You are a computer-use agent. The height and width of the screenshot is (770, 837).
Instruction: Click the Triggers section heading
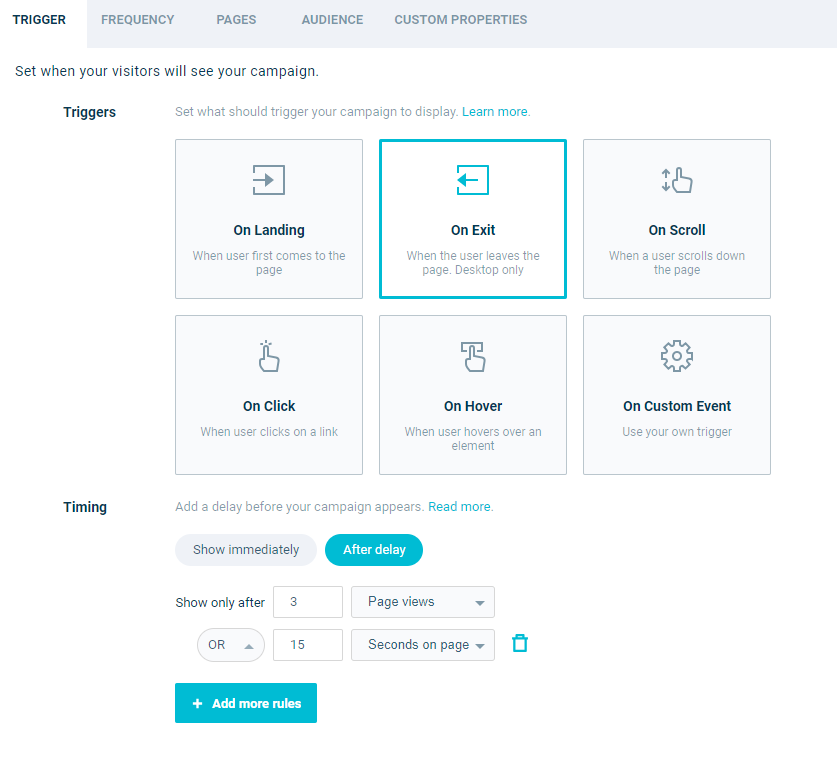(x=89, y=112)
